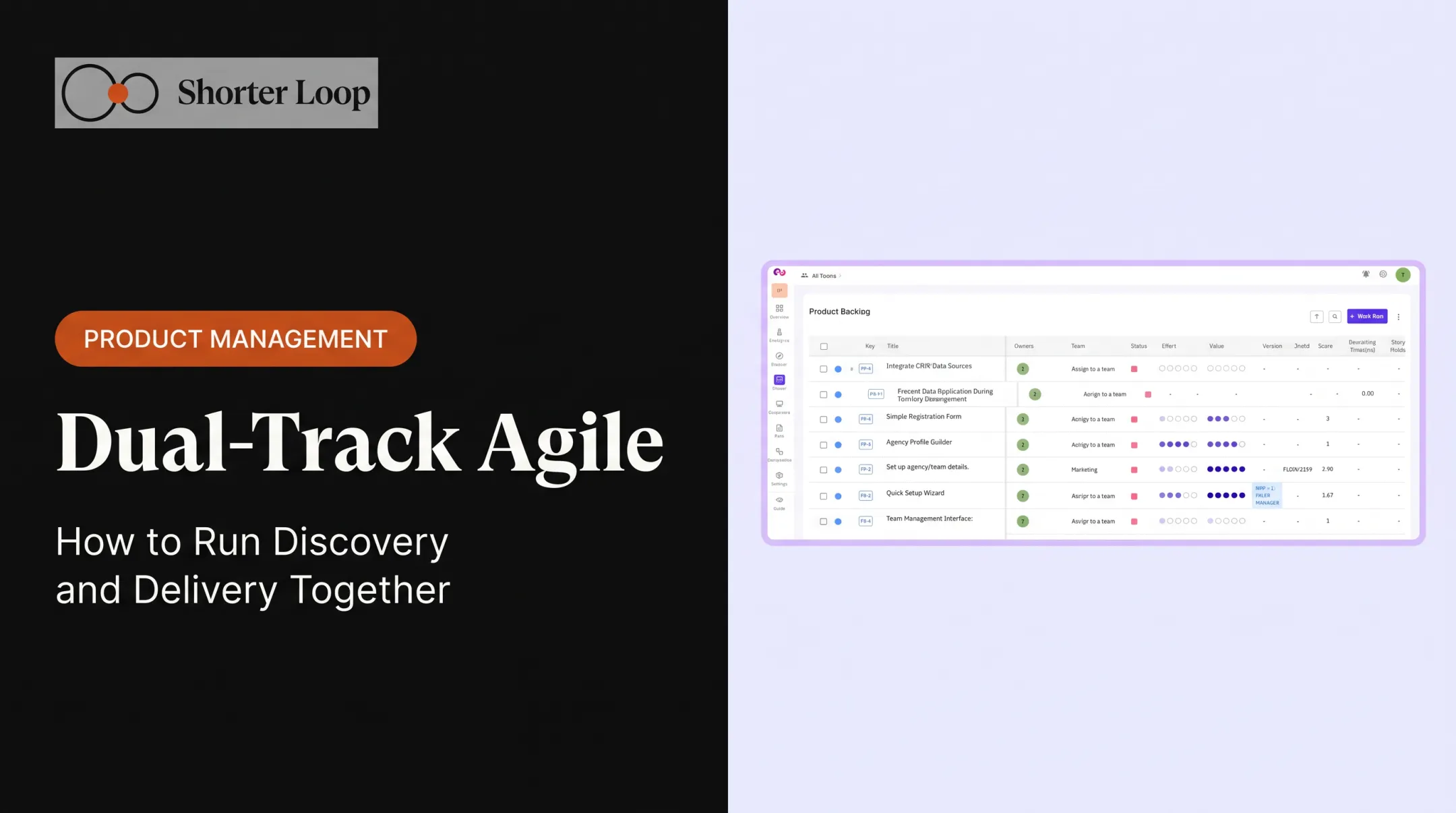Open team picker for Simple Registration Form
The image size is (1456, 813).
point(1093,419)
